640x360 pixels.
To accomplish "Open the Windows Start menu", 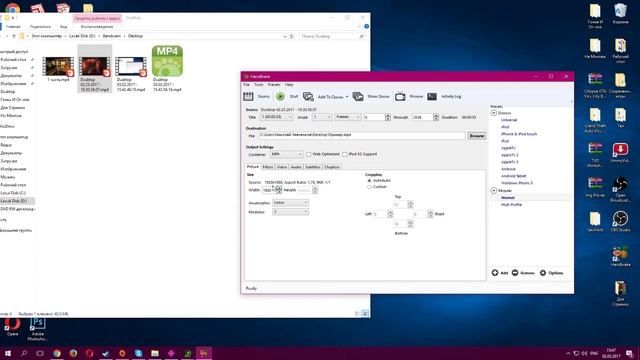I will tap(7, 353).
